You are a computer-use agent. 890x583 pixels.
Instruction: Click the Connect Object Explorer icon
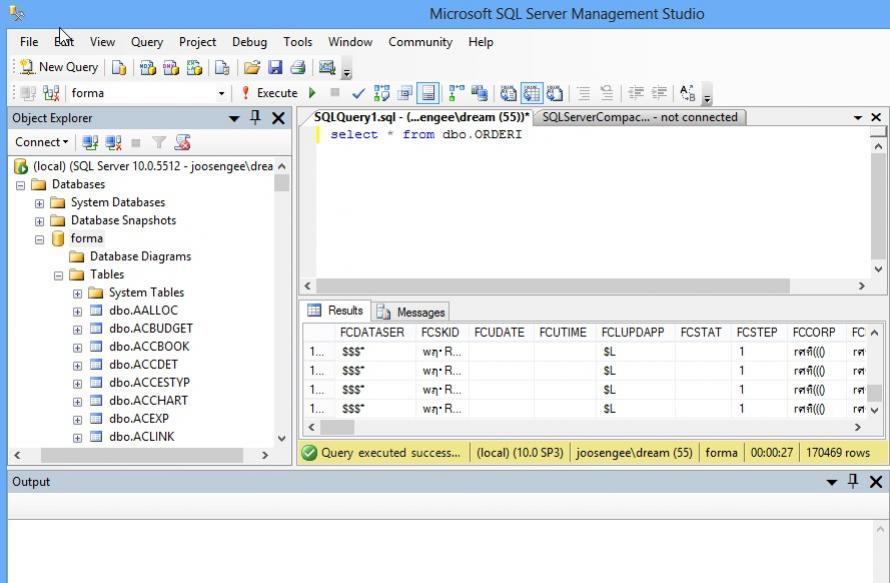(x=90, y=142)
